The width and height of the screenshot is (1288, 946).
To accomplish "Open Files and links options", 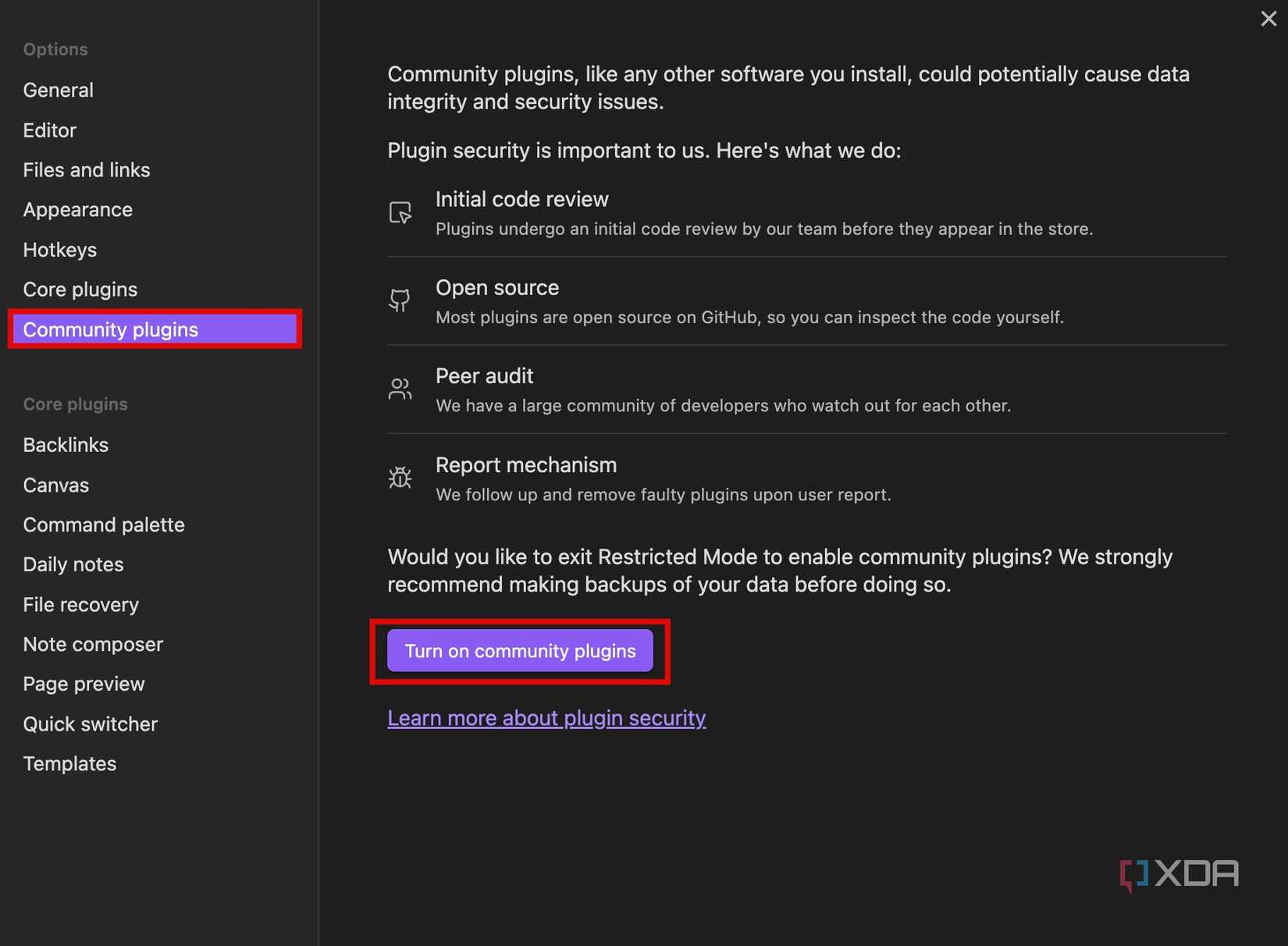I will pos(87,169).
